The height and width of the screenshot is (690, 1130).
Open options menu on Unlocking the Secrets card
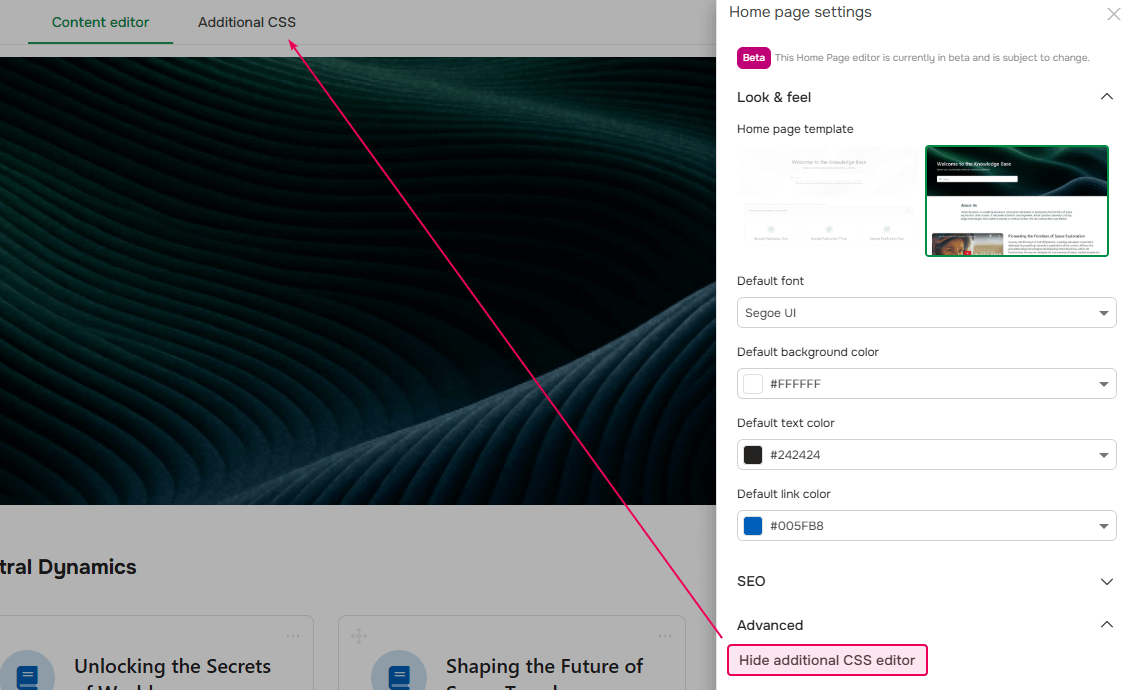(x=292, y=635)
